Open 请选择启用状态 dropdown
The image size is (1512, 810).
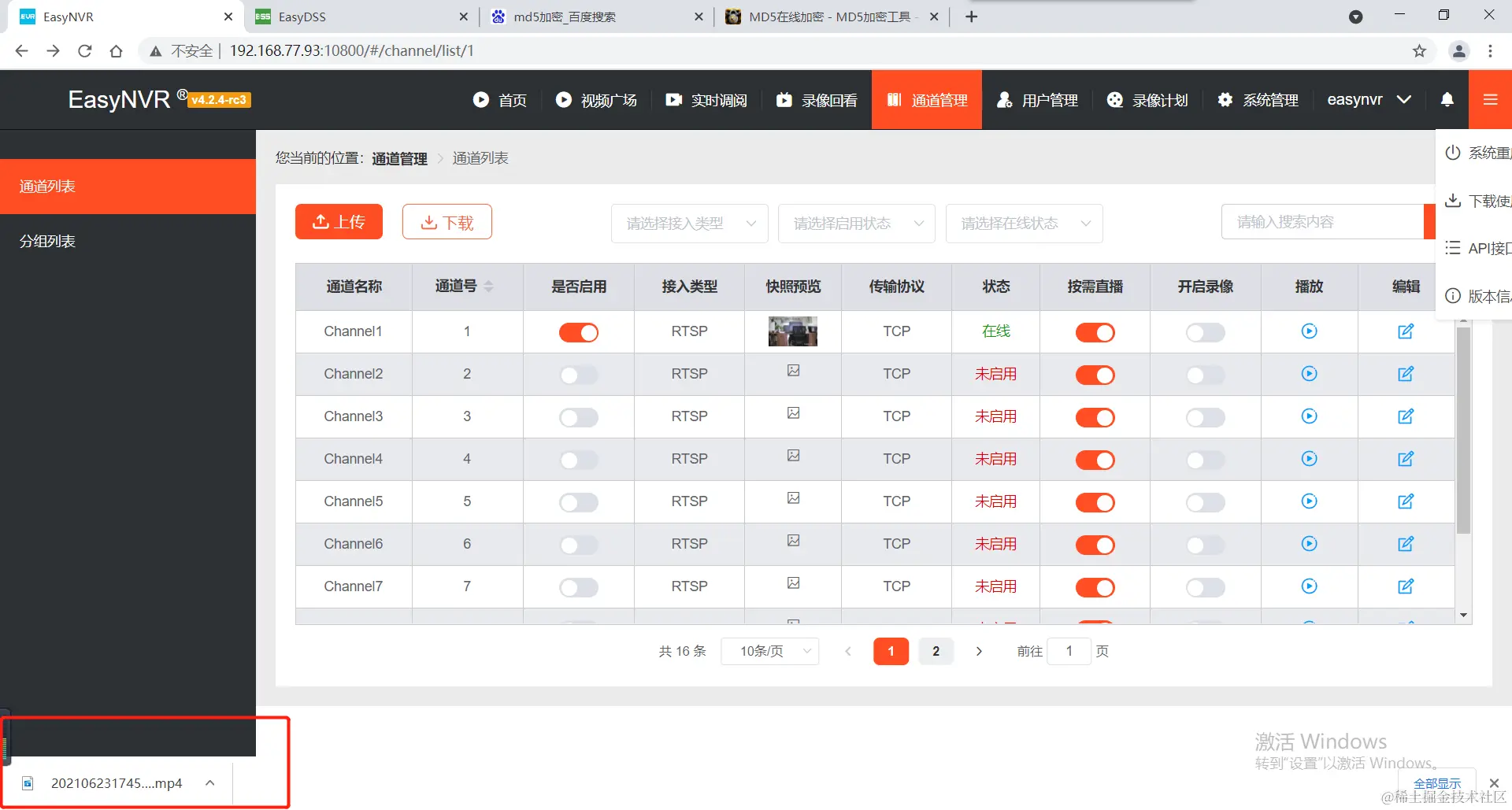click(x=857, y=224)
